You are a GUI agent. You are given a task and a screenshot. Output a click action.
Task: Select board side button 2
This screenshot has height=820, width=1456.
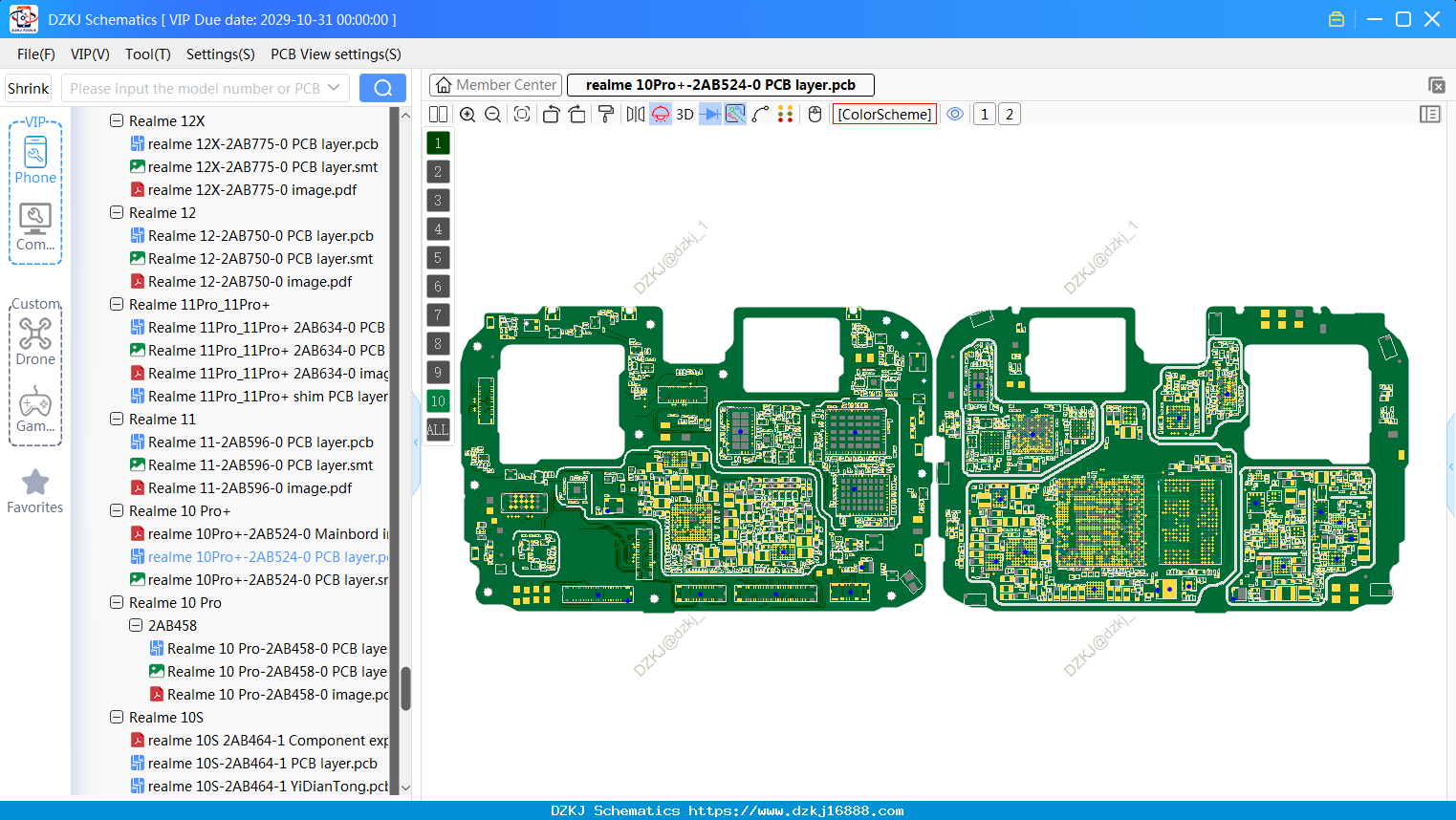(x=1010, y=115)
